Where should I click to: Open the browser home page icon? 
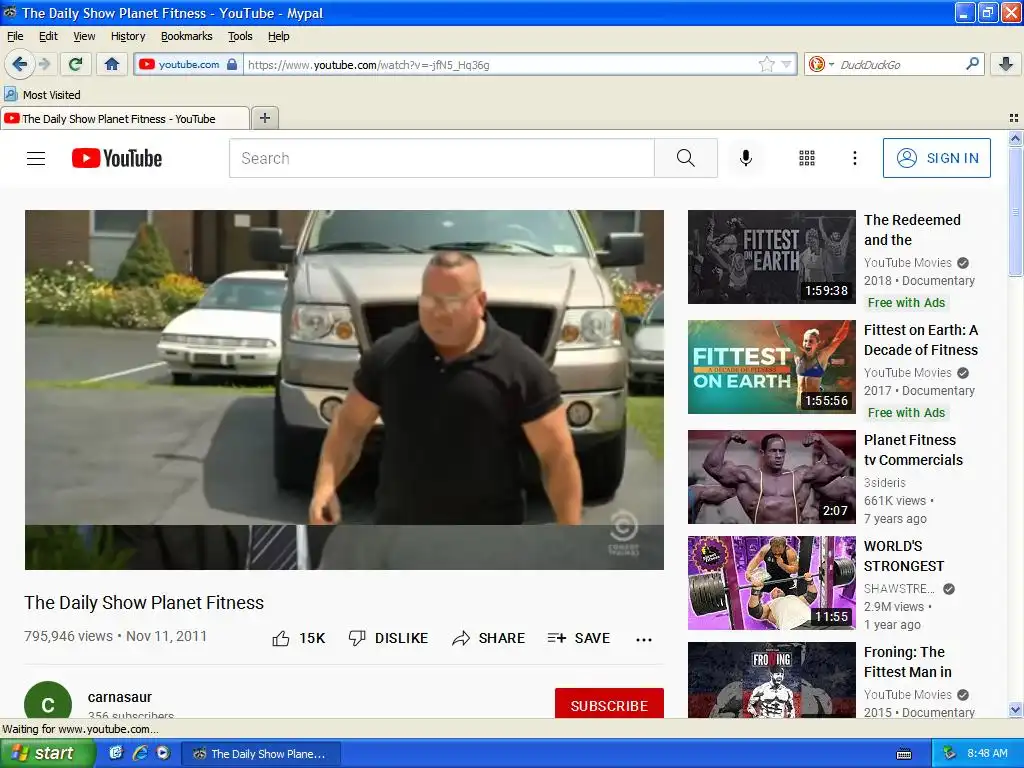pyautogui.click(x=112, y=64)
